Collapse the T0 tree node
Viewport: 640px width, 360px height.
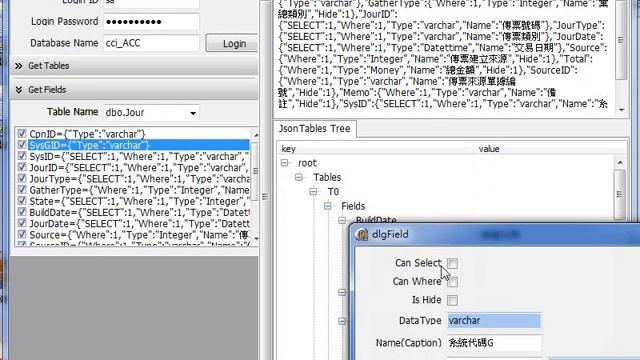[313, 191]
